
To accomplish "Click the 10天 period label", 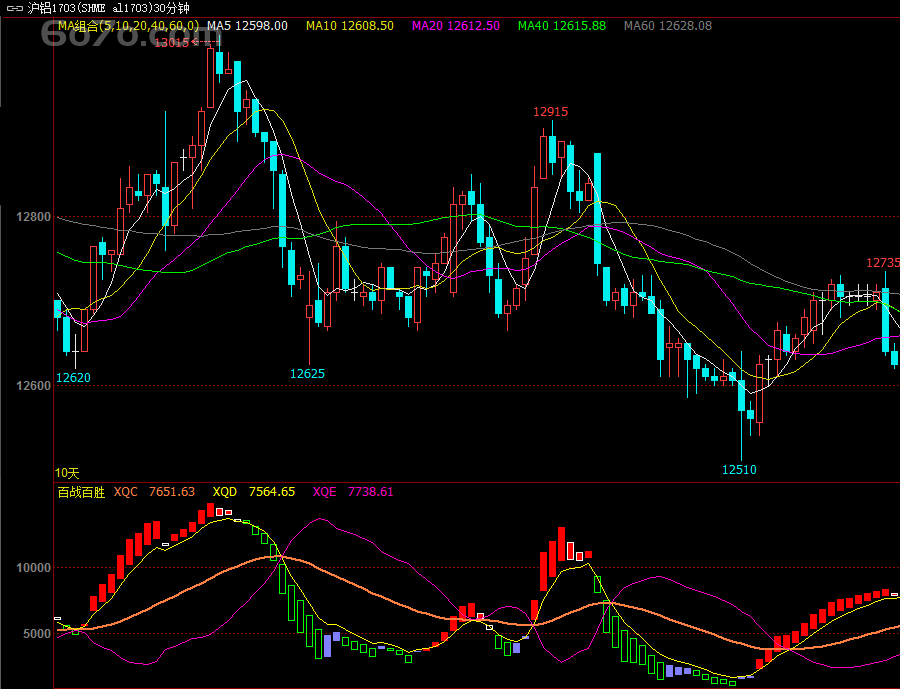I will [67, 472].
